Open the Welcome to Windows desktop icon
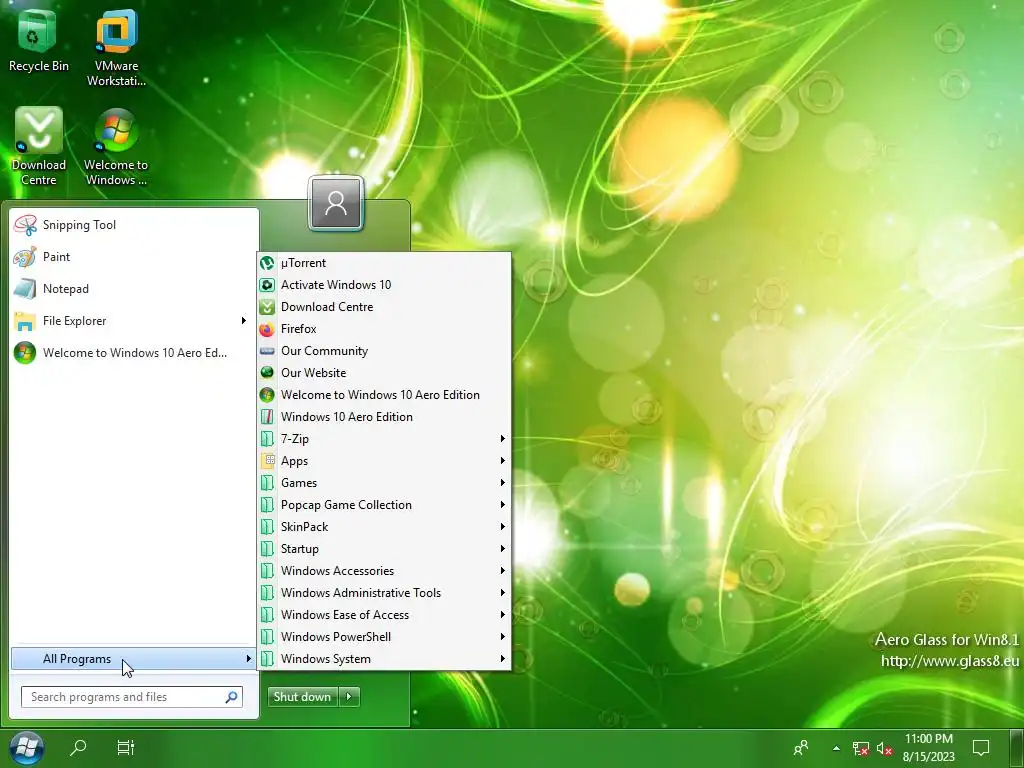This screenshot has height=768, width=1024. [x=116, y=146]
